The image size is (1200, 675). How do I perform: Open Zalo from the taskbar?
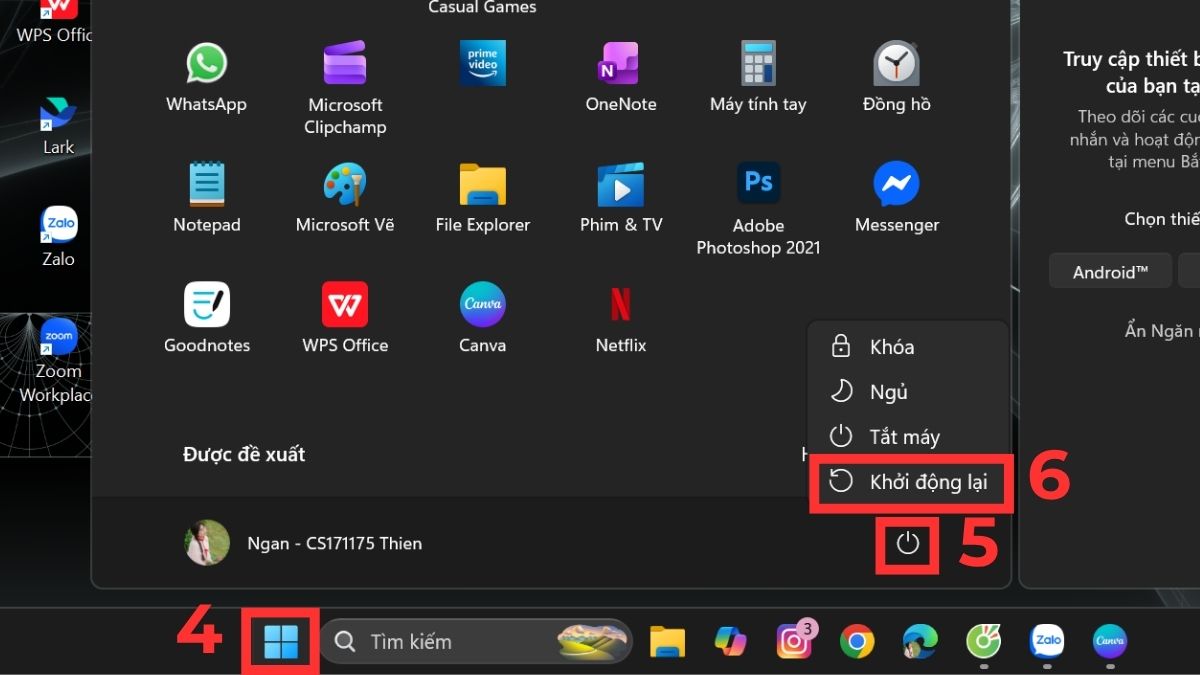coord(1047,641)
